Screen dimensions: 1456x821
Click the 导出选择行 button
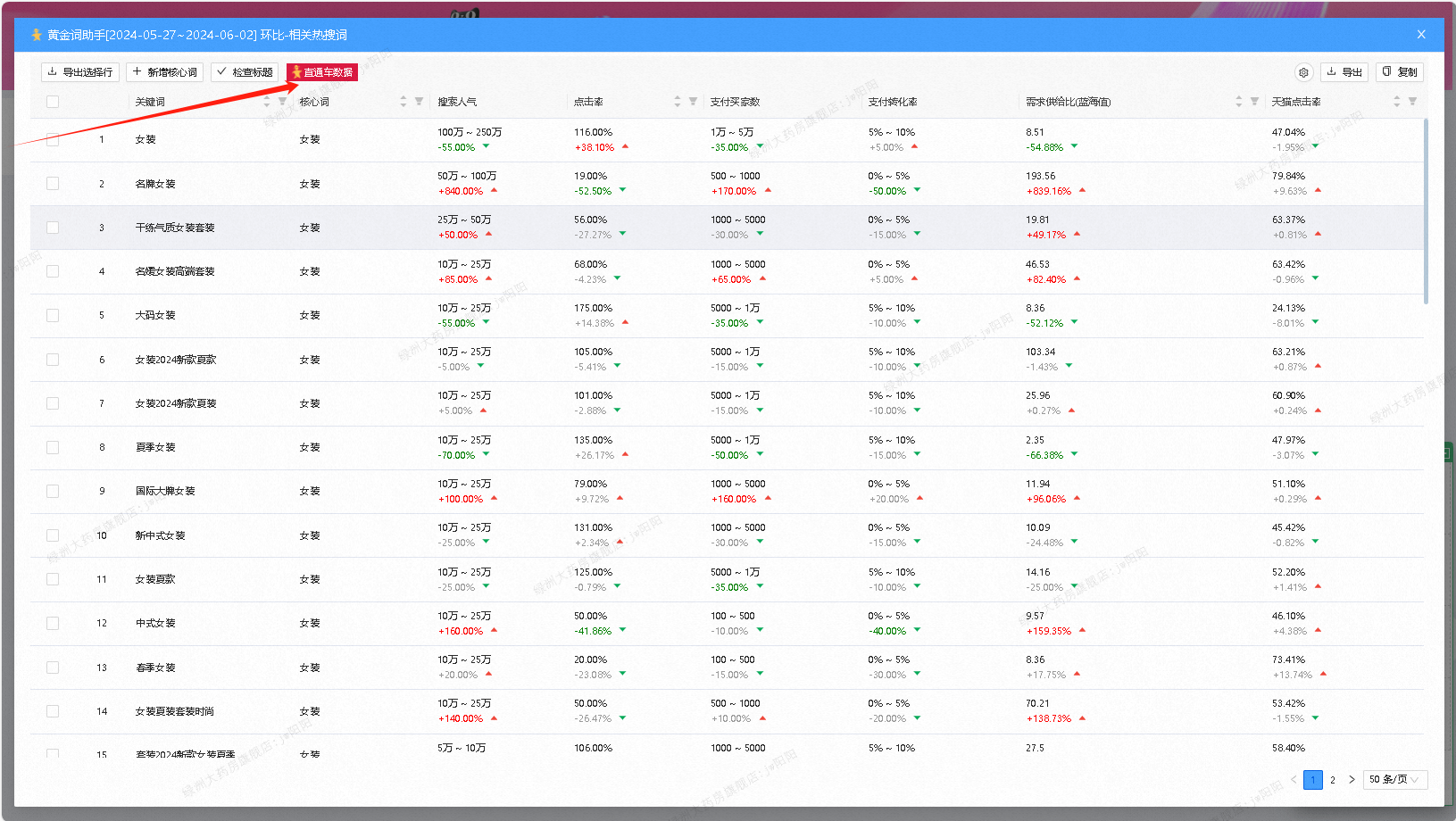80,72
